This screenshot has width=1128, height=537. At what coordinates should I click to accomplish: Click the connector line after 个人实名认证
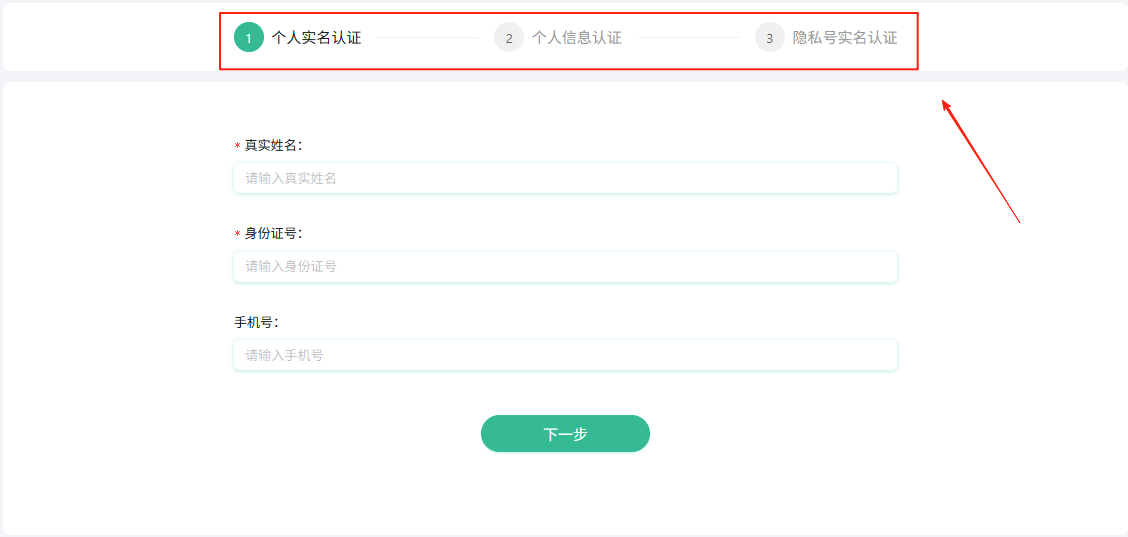pyautogui.click(x=428, y=38)
